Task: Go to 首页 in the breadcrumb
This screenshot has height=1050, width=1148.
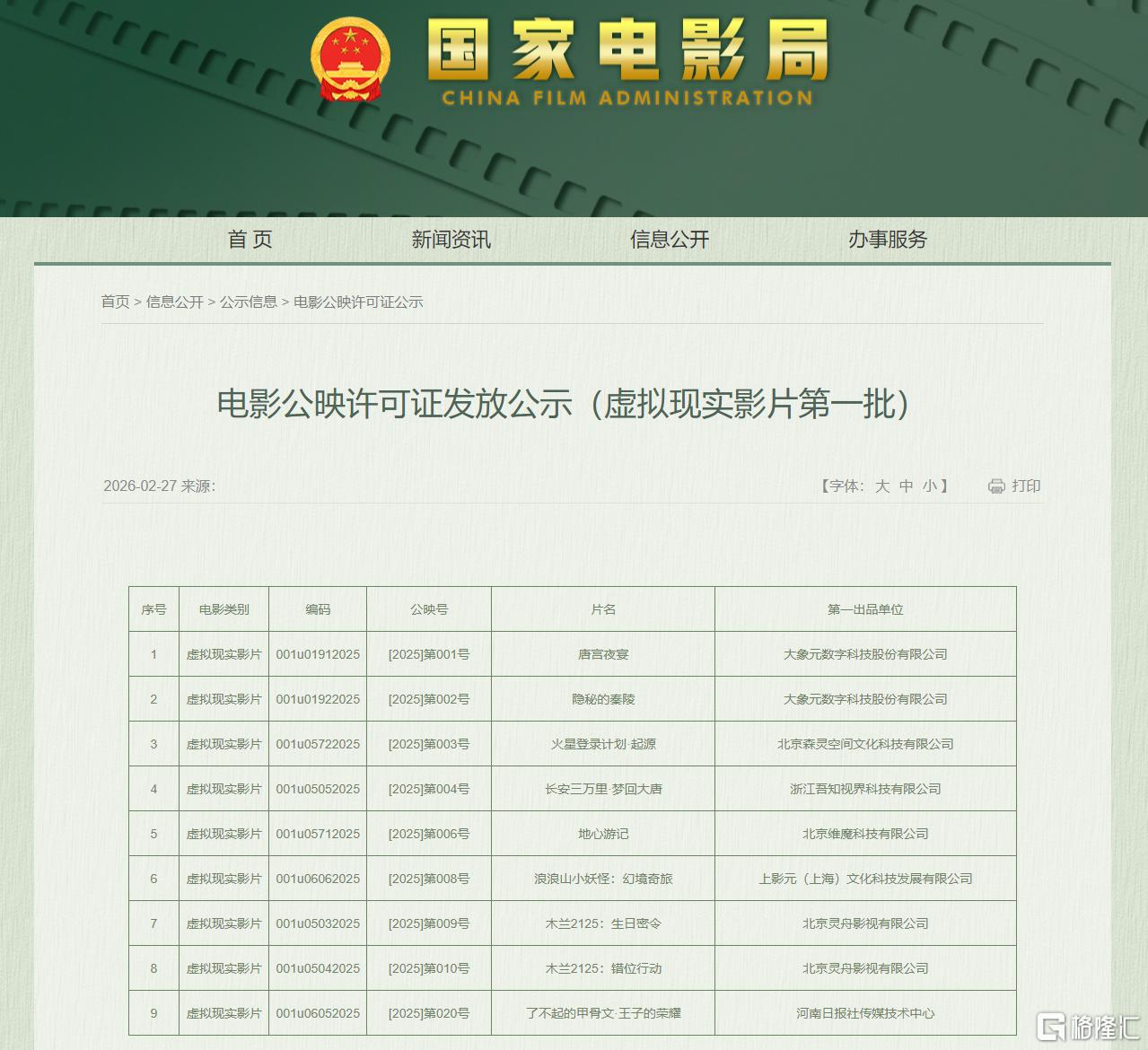Action: pyautogui.click(x=115, y=302)
